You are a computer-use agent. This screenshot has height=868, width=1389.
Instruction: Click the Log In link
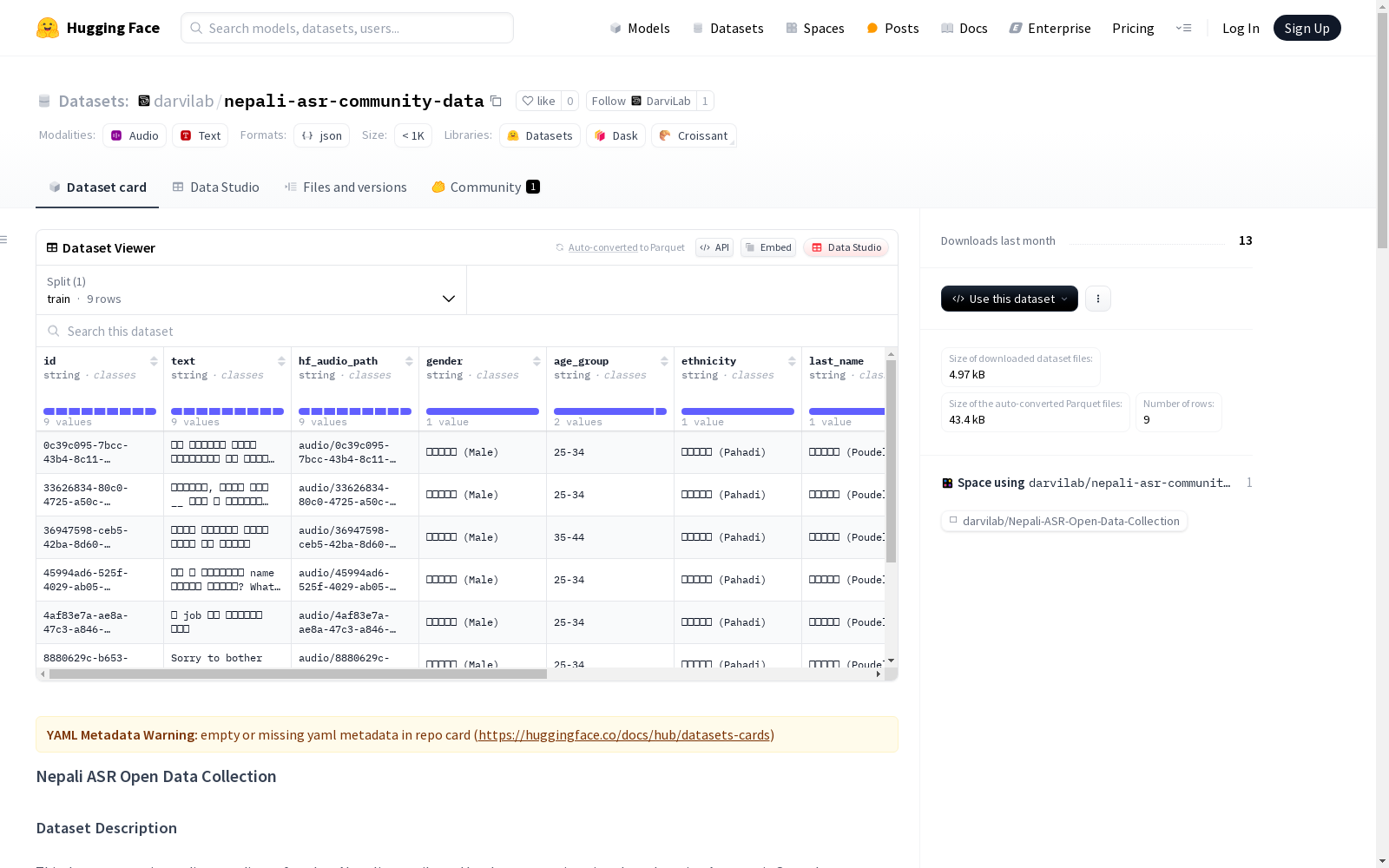[1241, 28]
